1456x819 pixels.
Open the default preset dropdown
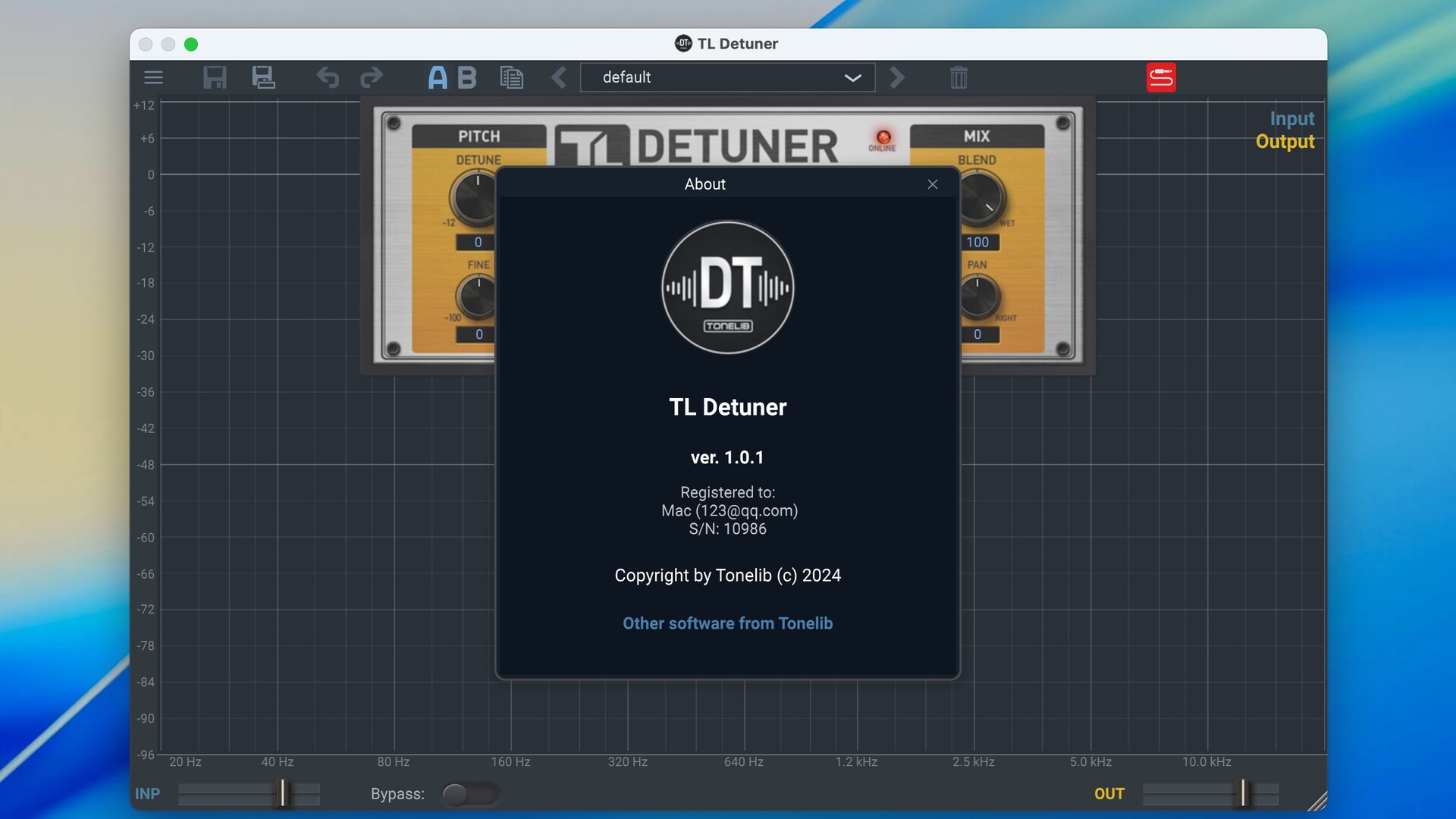pos(727,77)
